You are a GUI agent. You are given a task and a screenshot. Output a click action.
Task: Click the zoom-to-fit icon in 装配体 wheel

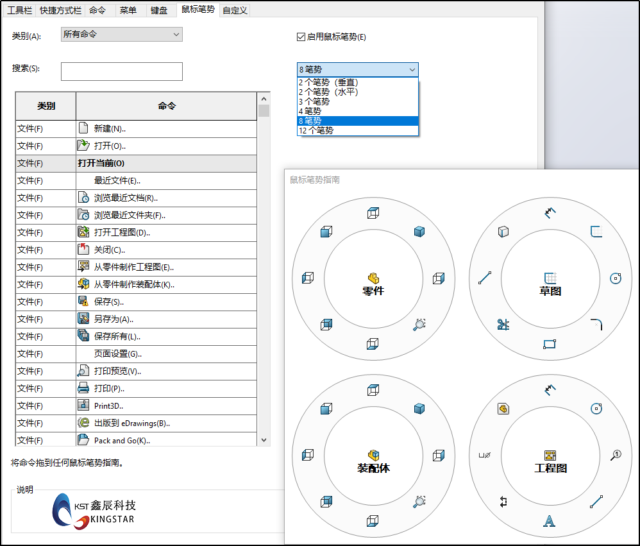419,502
